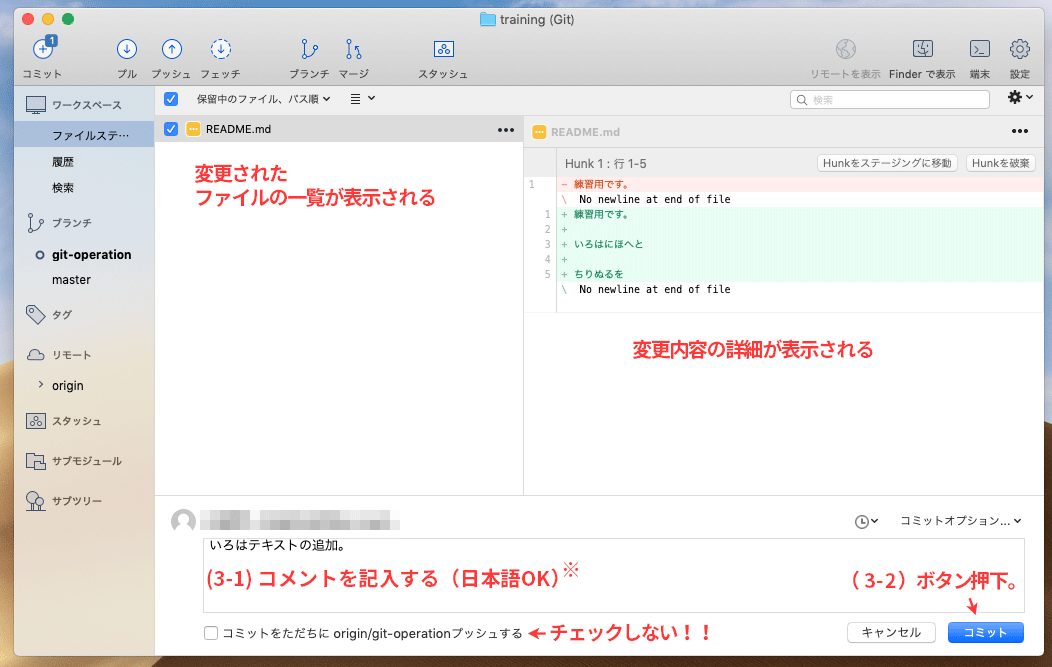
Task: Open the コミット toolbar icon with badge
Action: click(x=44, y=48)
